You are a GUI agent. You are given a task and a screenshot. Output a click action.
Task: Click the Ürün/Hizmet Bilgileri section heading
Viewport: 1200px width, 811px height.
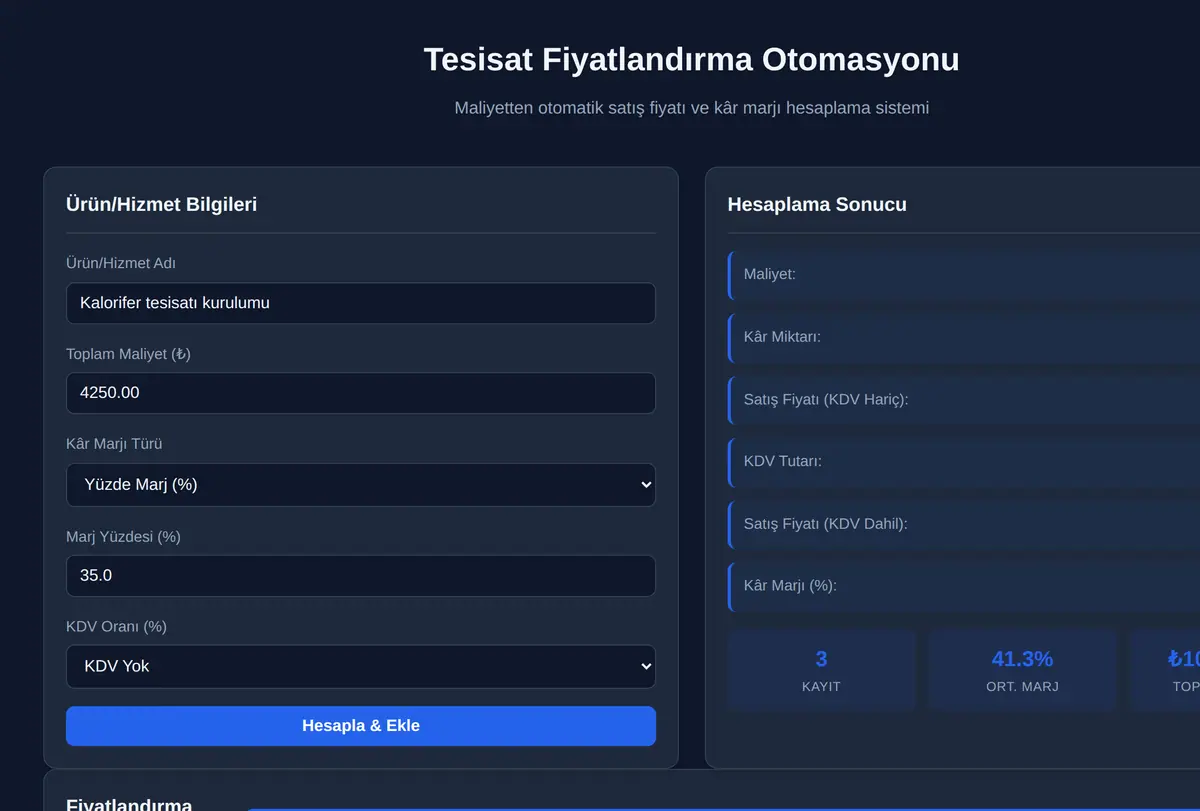click(x=162, y=205)
